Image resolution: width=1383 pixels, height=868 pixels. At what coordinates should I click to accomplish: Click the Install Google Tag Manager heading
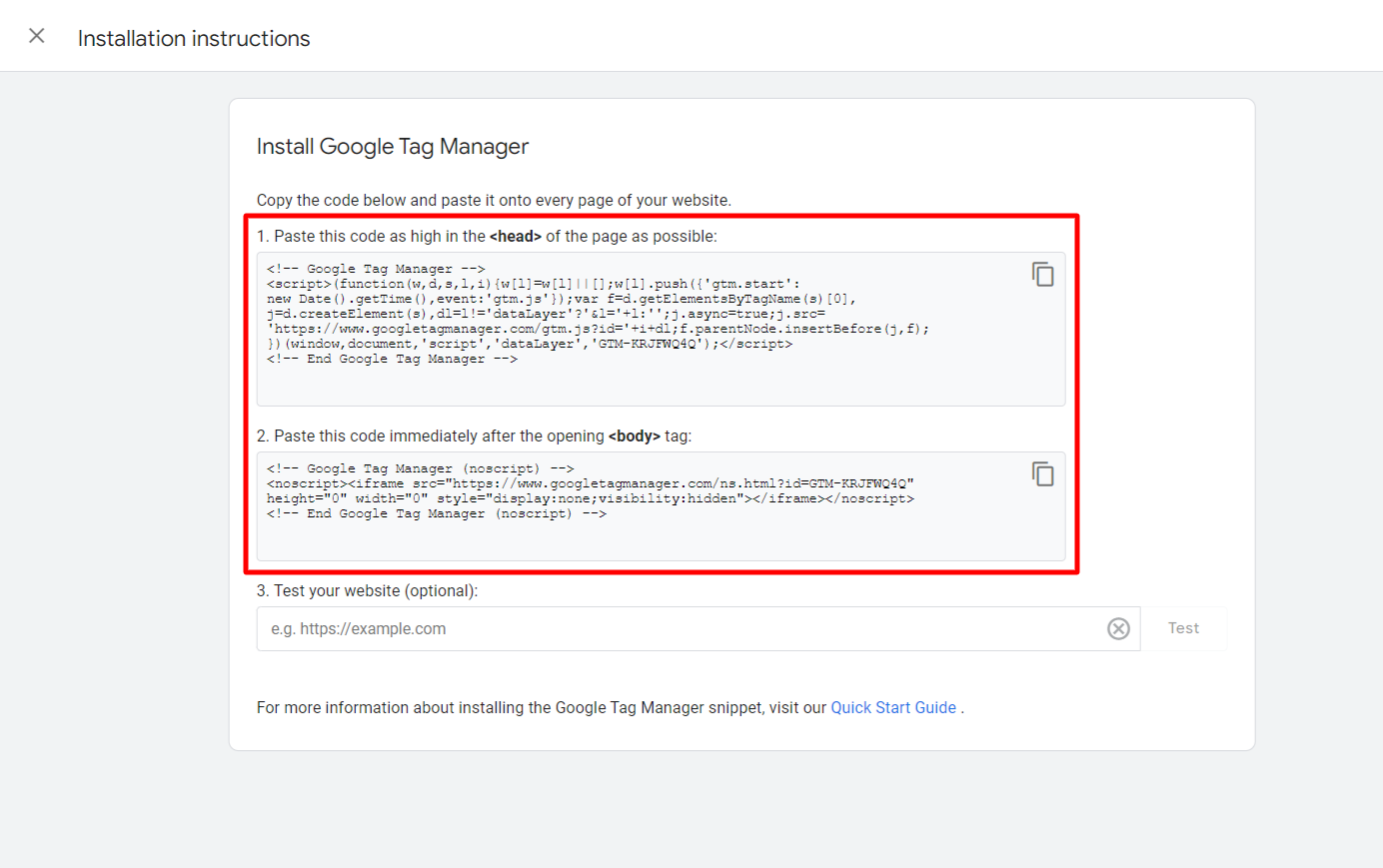click(393, 147)
